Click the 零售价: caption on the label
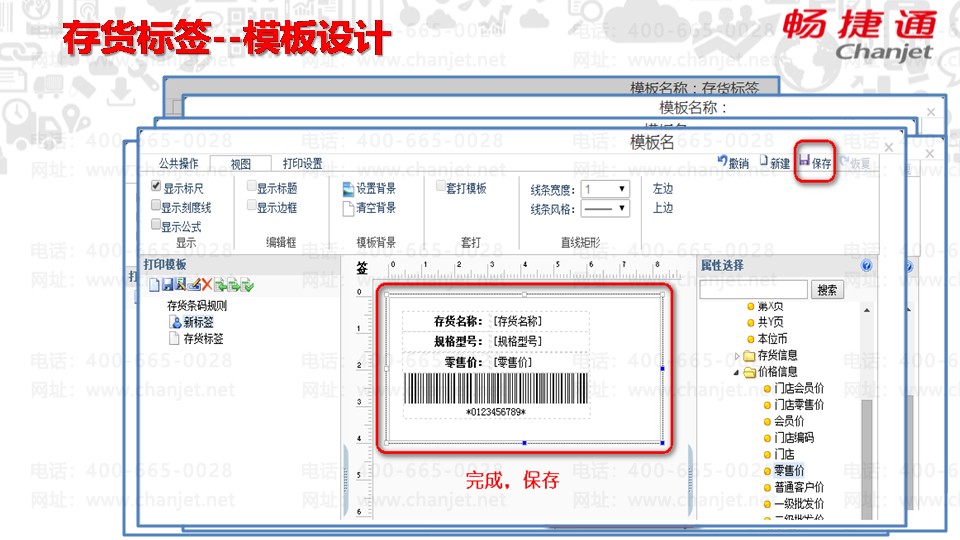The width and height of the screenshot is (960, 540). point(463,362)
